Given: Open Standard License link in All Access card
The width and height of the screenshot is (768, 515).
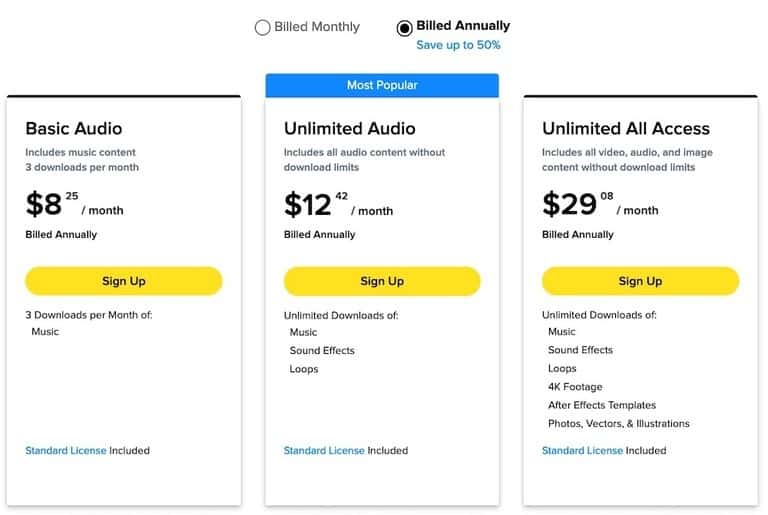Looking at the screenshot, I should pos(582,451).
